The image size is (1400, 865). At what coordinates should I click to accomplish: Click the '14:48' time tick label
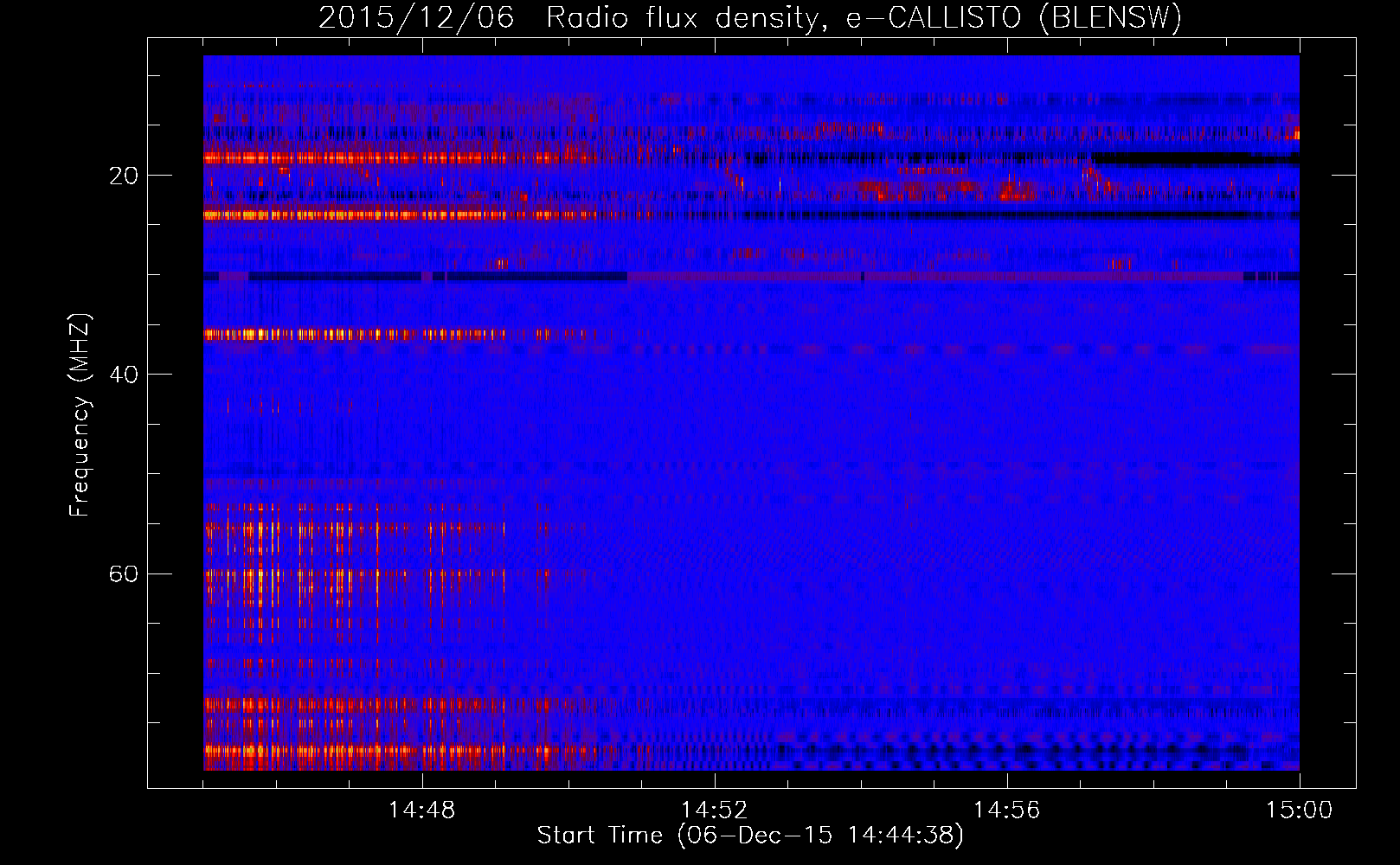click(421, 811)
